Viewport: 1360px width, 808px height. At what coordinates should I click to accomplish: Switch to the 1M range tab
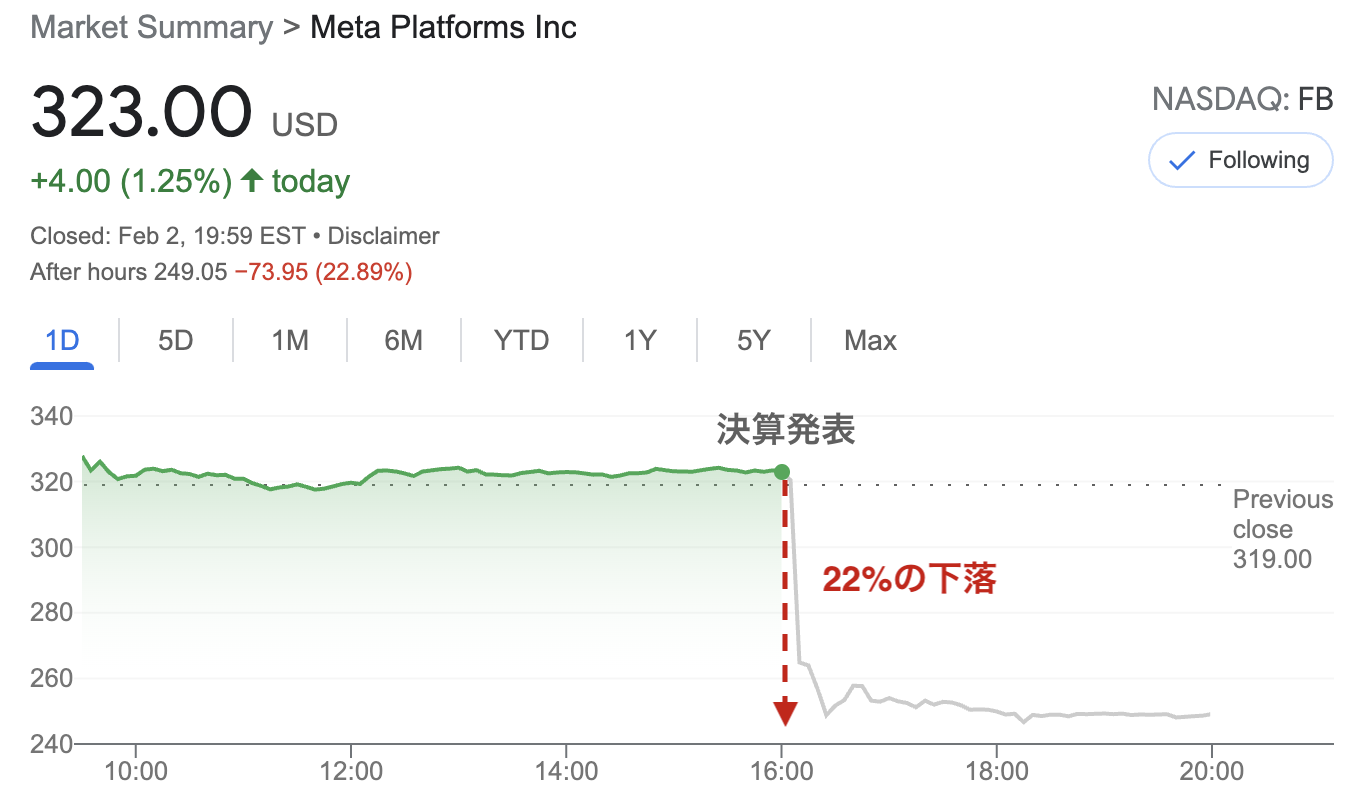[290, 341]
